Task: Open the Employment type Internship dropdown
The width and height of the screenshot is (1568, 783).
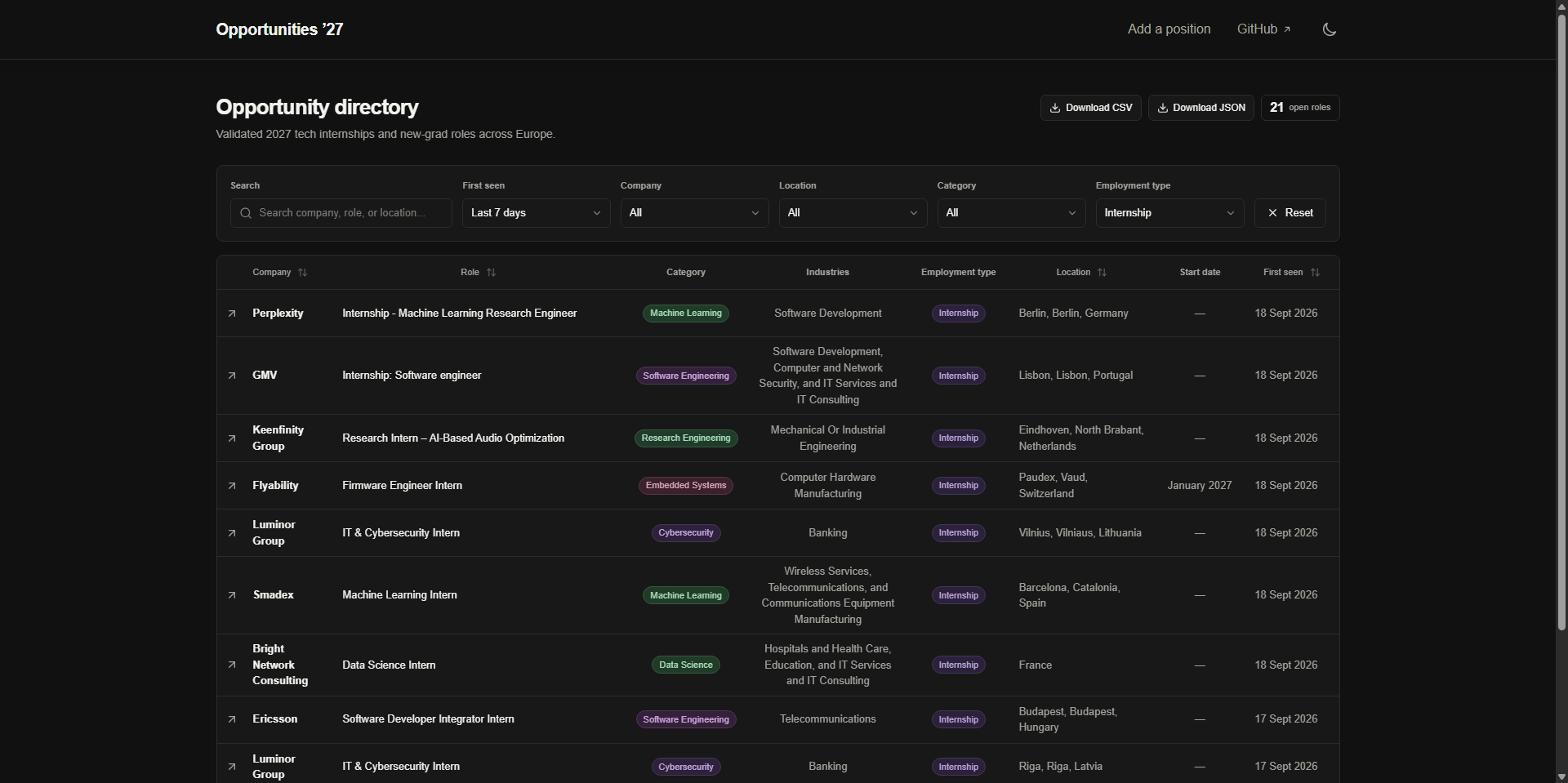Action: click(1169, 213)
